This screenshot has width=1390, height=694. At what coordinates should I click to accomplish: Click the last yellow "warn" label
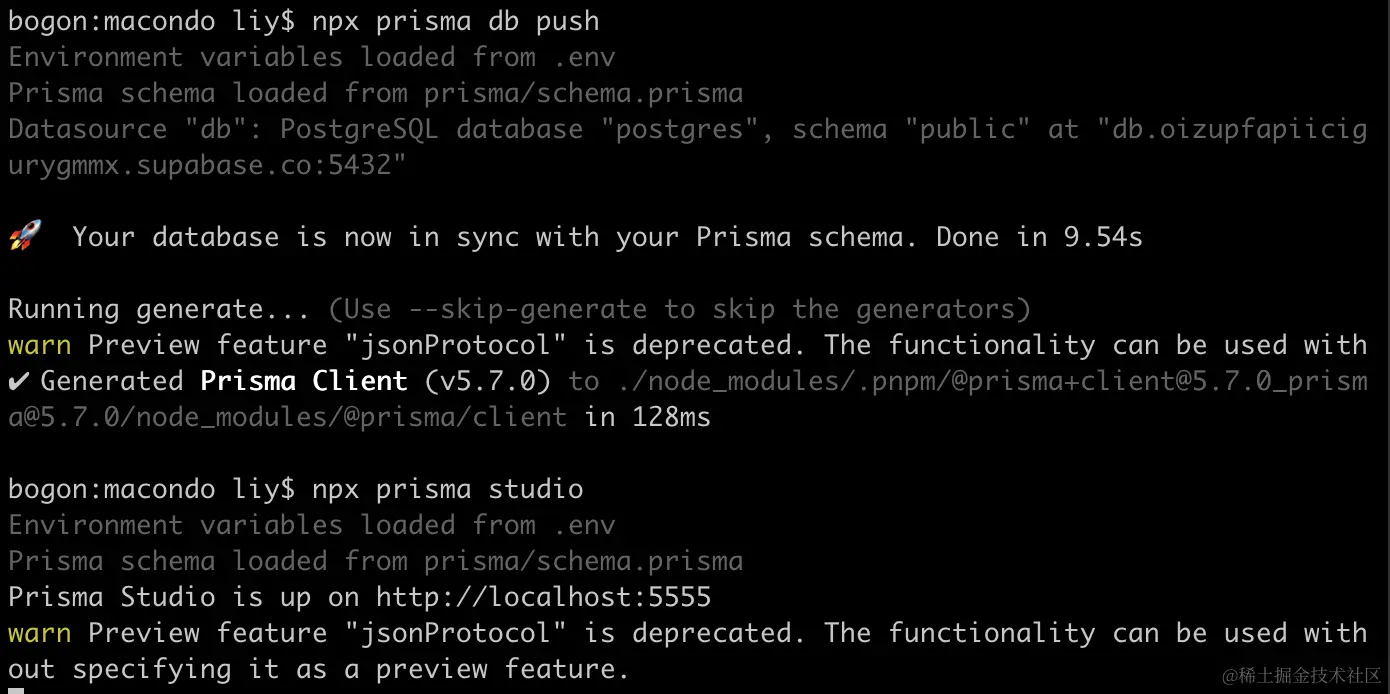coord(39,633)
